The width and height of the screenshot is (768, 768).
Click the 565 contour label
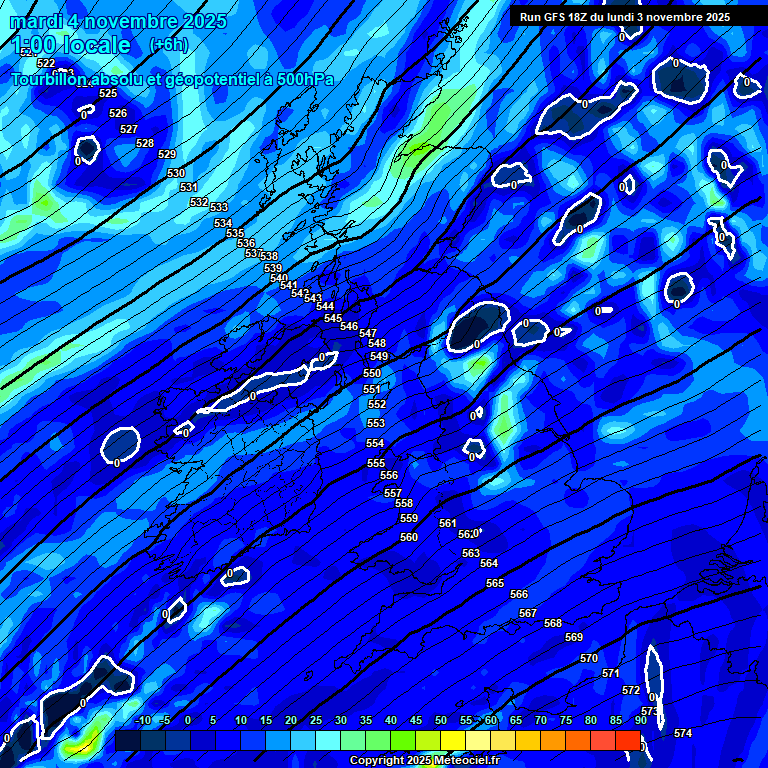(x=495, y=583)
